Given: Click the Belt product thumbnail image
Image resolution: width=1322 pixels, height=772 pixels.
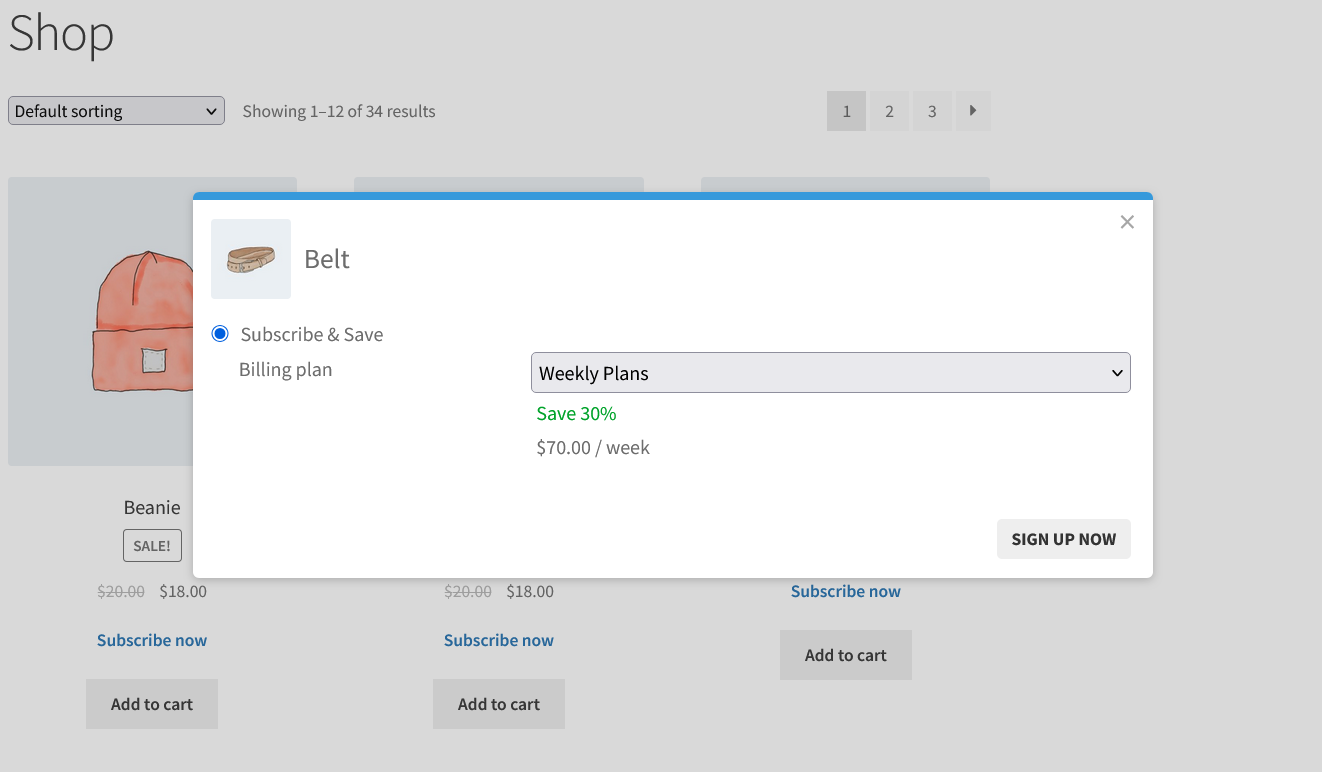Looking at the screenshot, I should tap(251, 259).
